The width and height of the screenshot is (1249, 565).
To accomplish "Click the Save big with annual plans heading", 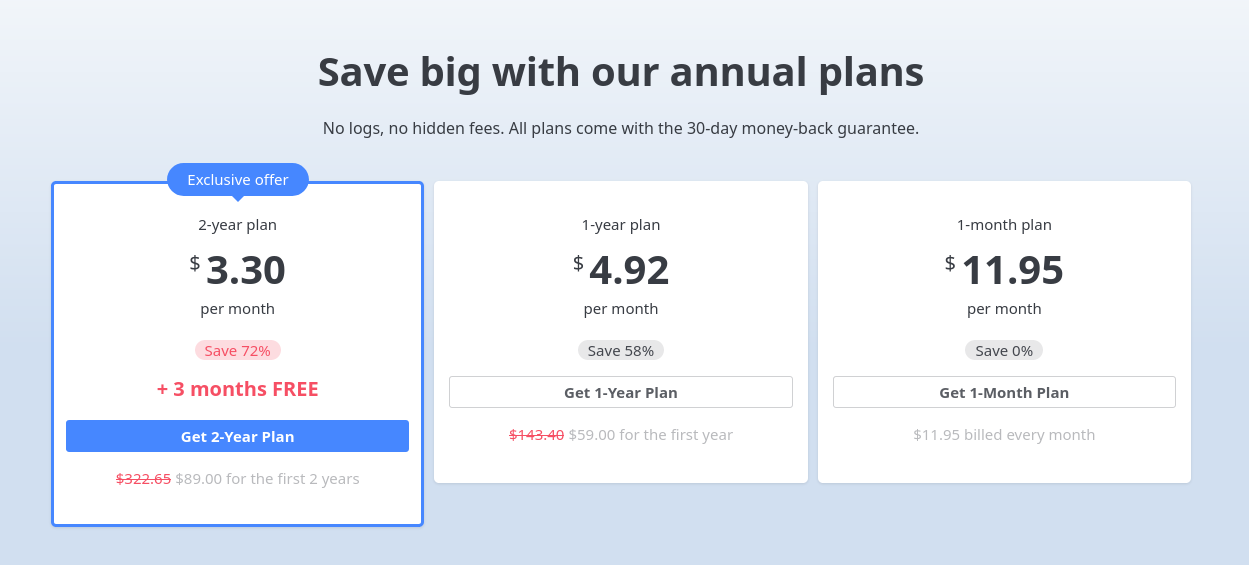I will [x=621, y=72].
